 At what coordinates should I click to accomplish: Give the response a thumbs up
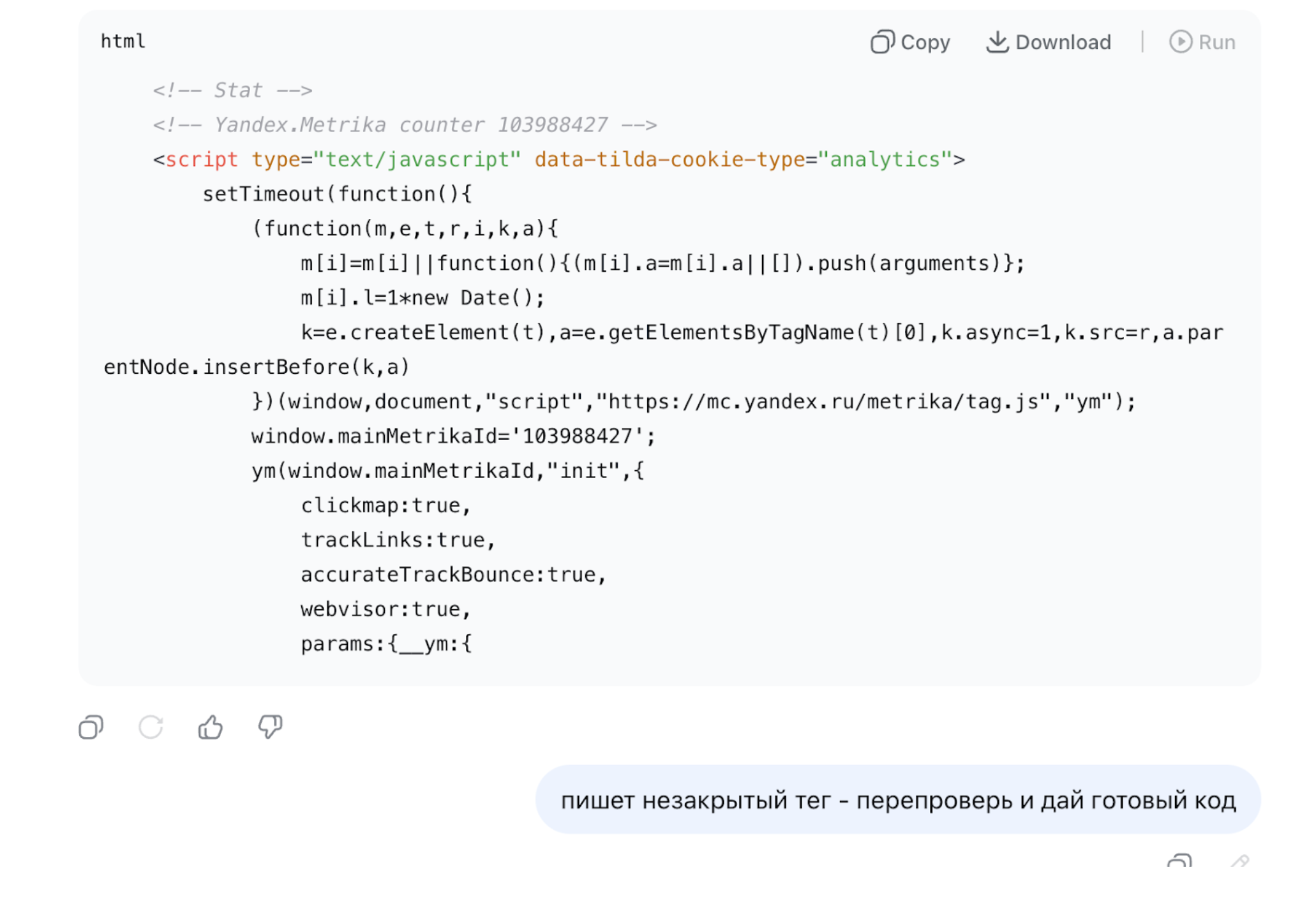point(210,727)
